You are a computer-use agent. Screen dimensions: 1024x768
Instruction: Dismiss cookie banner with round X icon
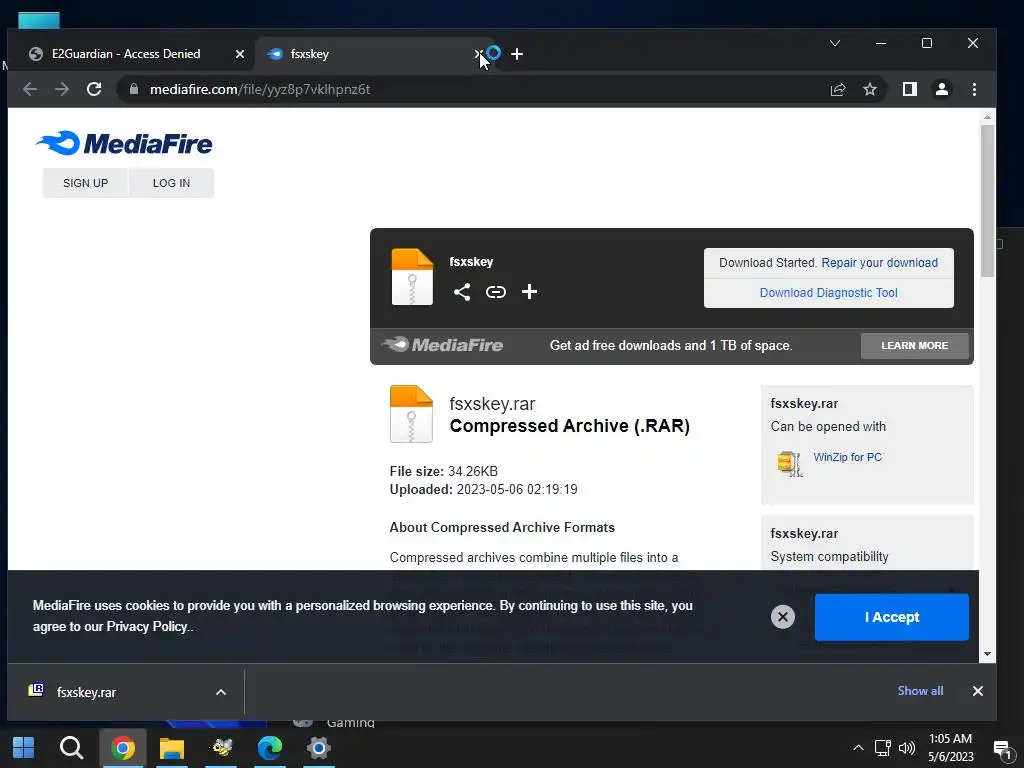pyautogui.click(x=782, y=616)
